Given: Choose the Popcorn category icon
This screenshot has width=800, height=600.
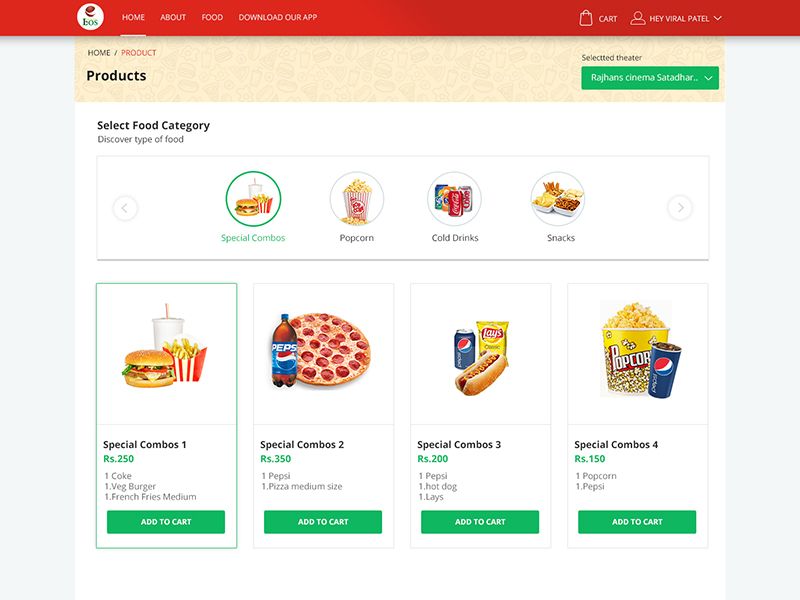Looking at the screenshot, I should (x=357, y=199).
